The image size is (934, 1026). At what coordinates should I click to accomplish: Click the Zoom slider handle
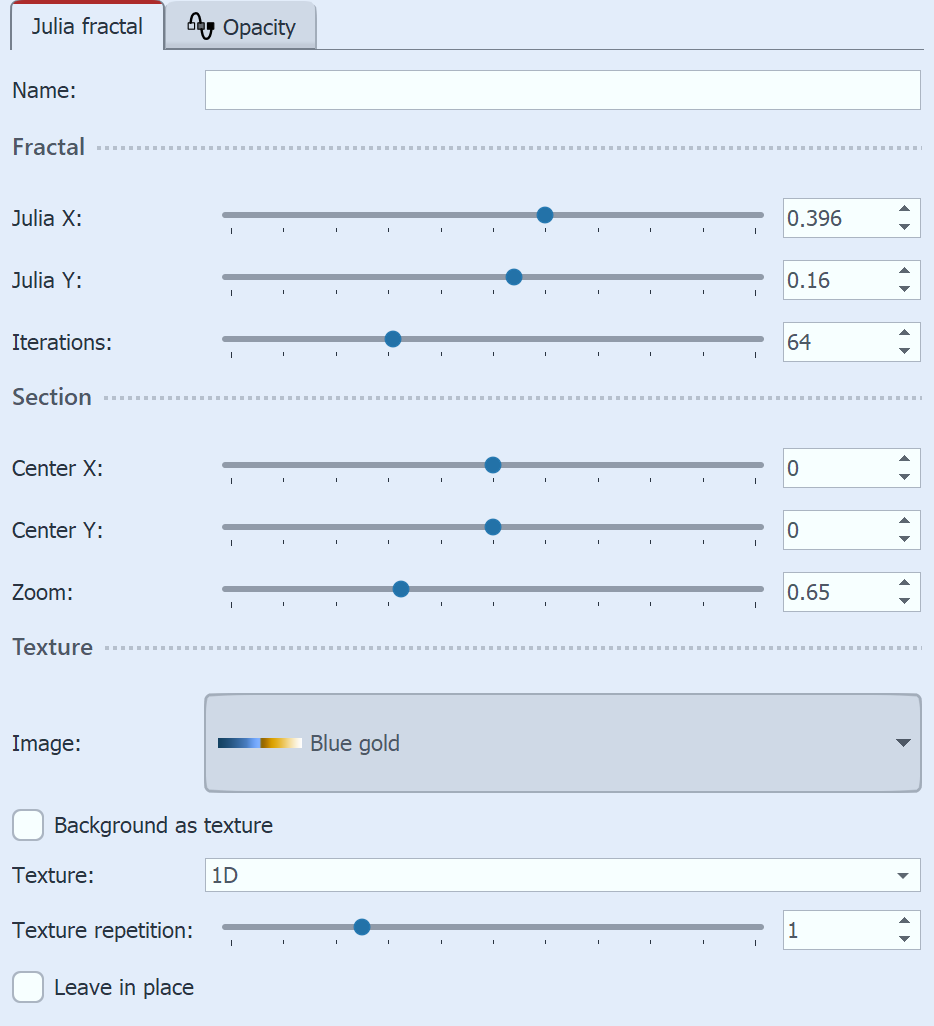(400, 589)
